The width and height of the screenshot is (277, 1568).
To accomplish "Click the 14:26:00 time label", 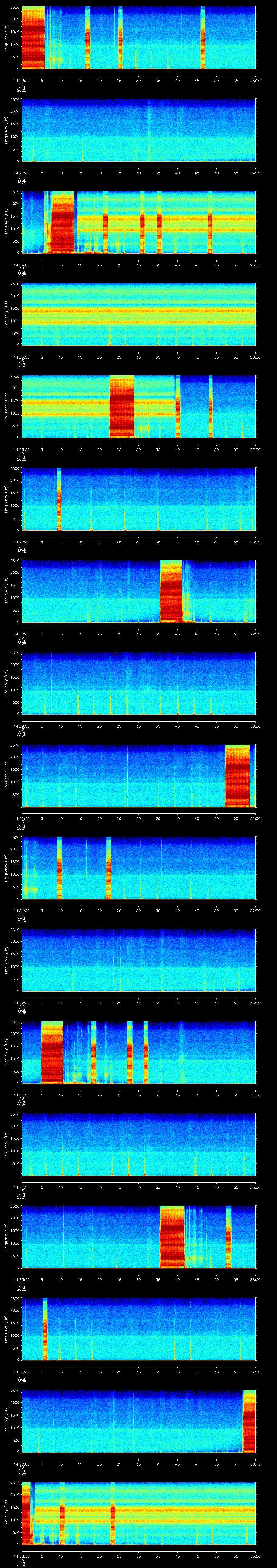I will tap(21, 449).
